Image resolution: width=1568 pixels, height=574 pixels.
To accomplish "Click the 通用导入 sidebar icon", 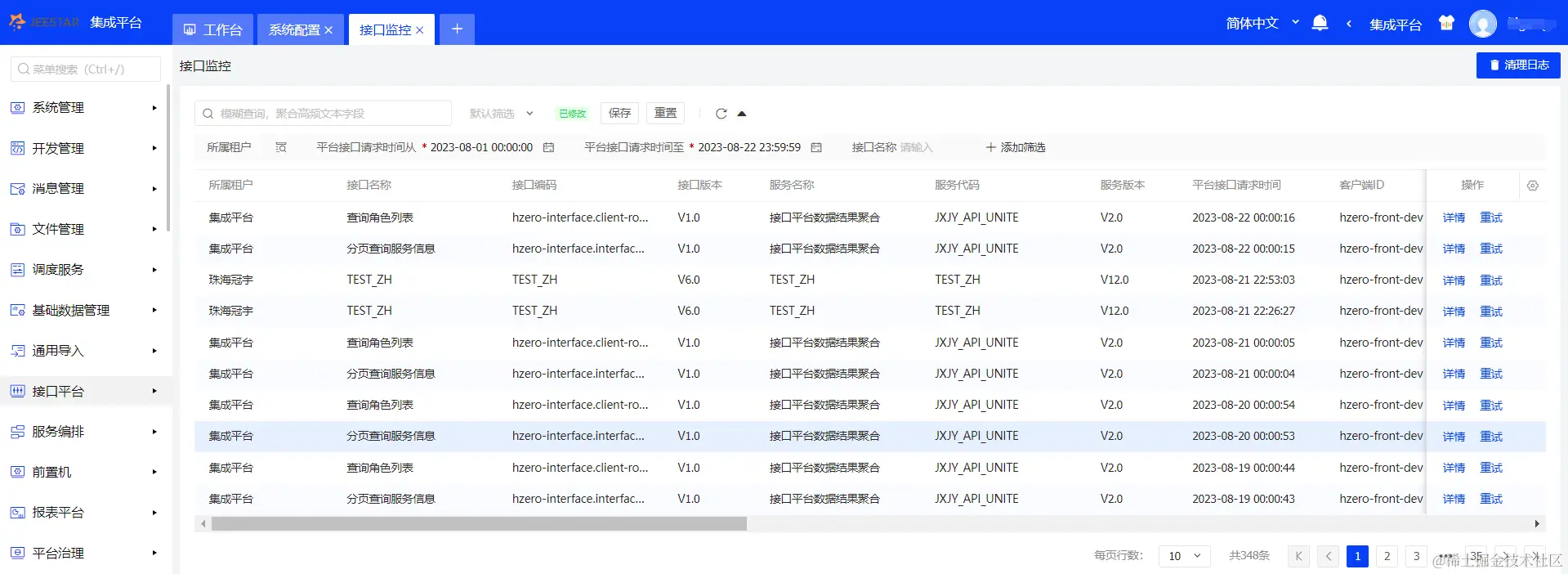I will [x=18, y=351].
